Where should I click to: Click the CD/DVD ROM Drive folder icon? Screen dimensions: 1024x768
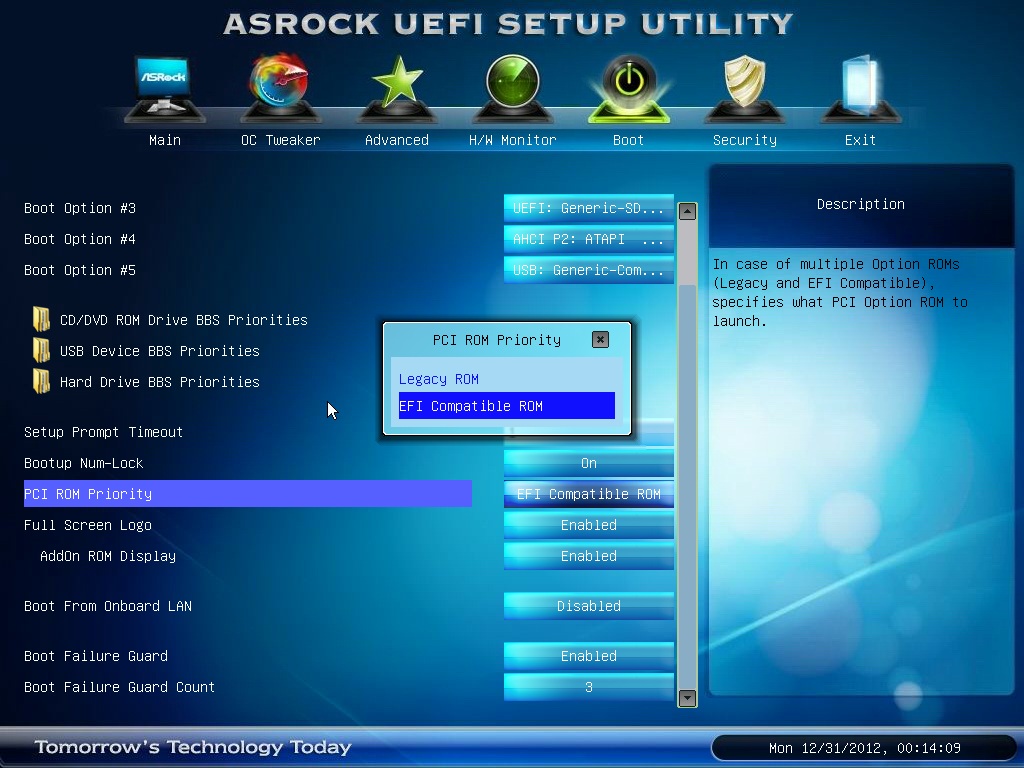[x=41, y=319]
